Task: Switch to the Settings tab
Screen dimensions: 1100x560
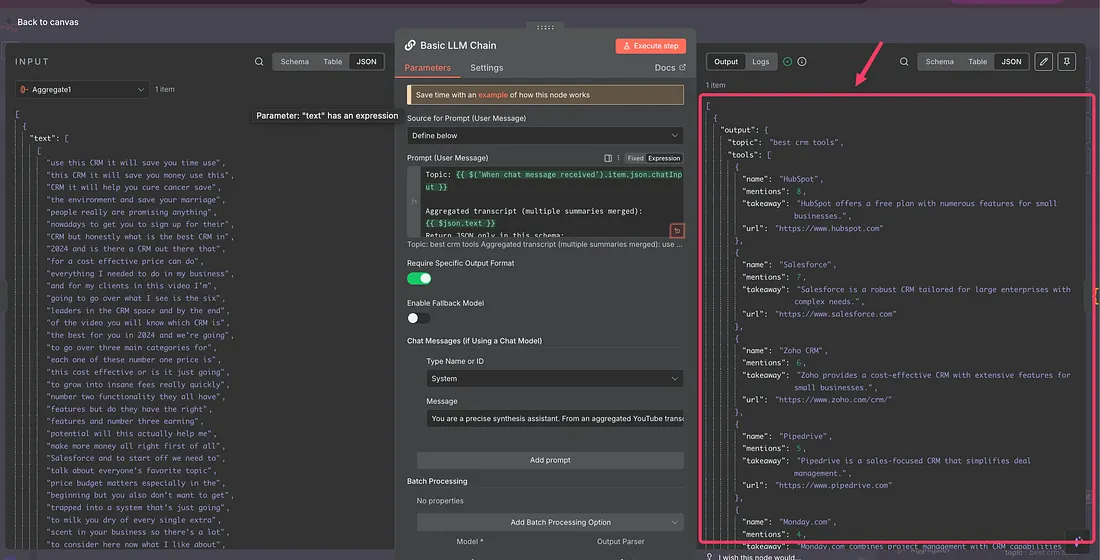Action: point(487,68)
